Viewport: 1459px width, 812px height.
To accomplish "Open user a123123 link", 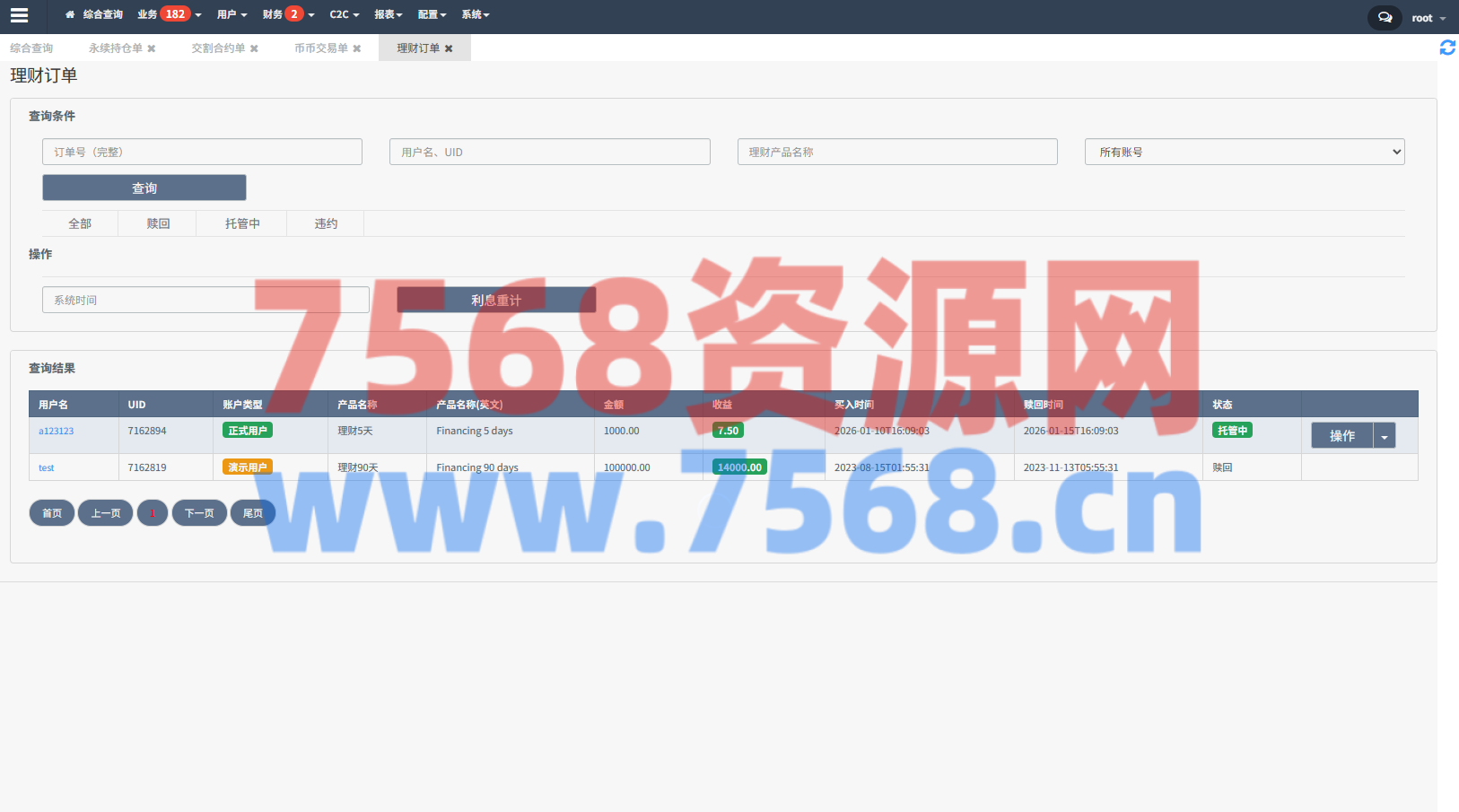I will 56,431.
